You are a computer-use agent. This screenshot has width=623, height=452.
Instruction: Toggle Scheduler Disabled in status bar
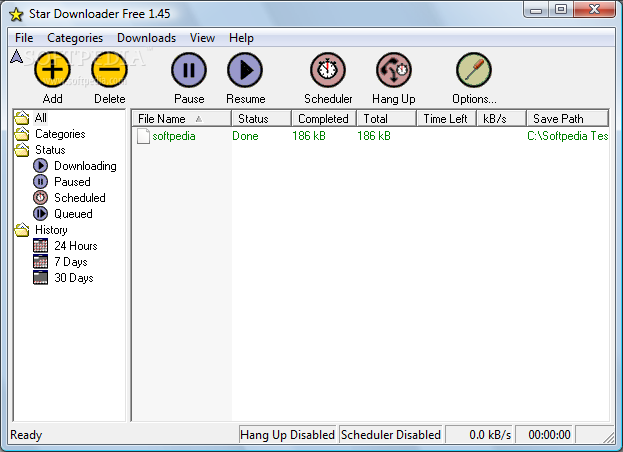[390, 435]
